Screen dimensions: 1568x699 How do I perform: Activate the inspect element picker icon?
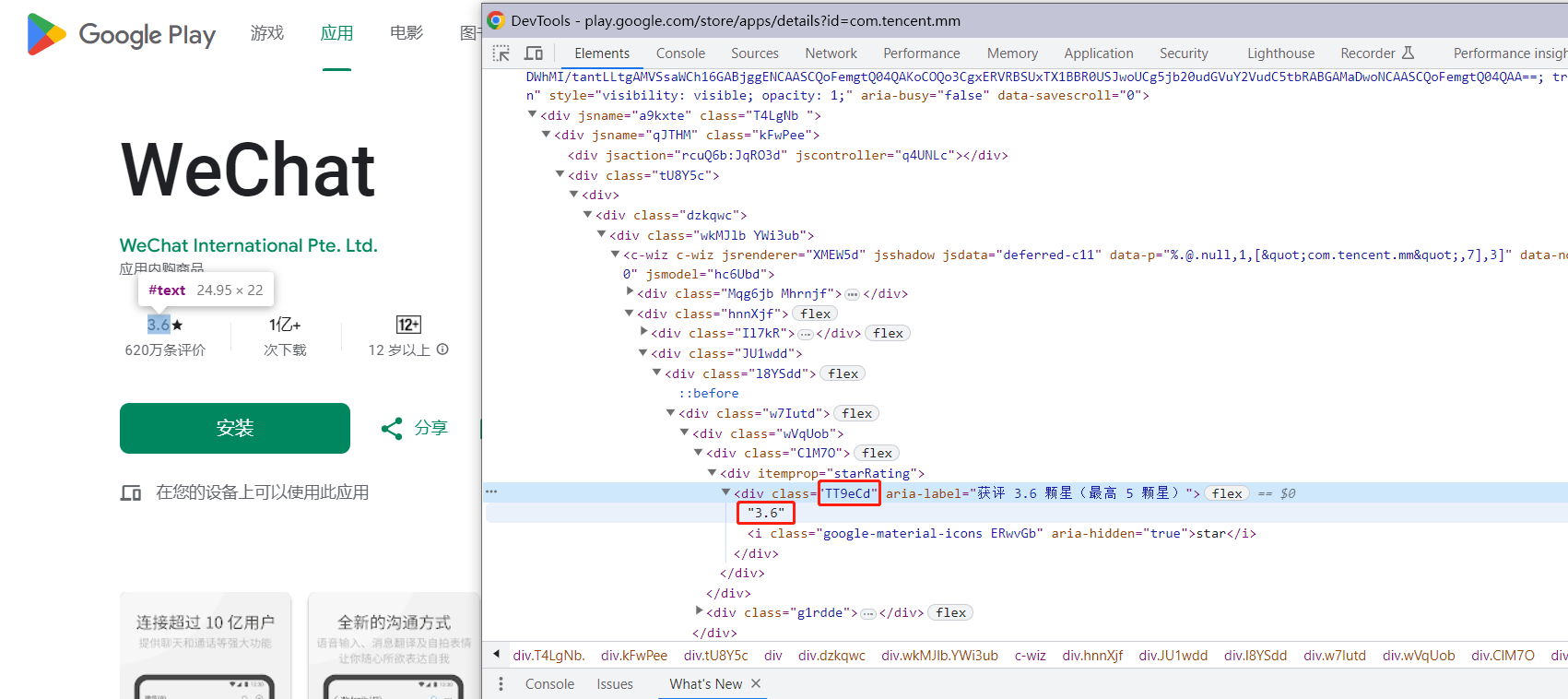[501, 53]
